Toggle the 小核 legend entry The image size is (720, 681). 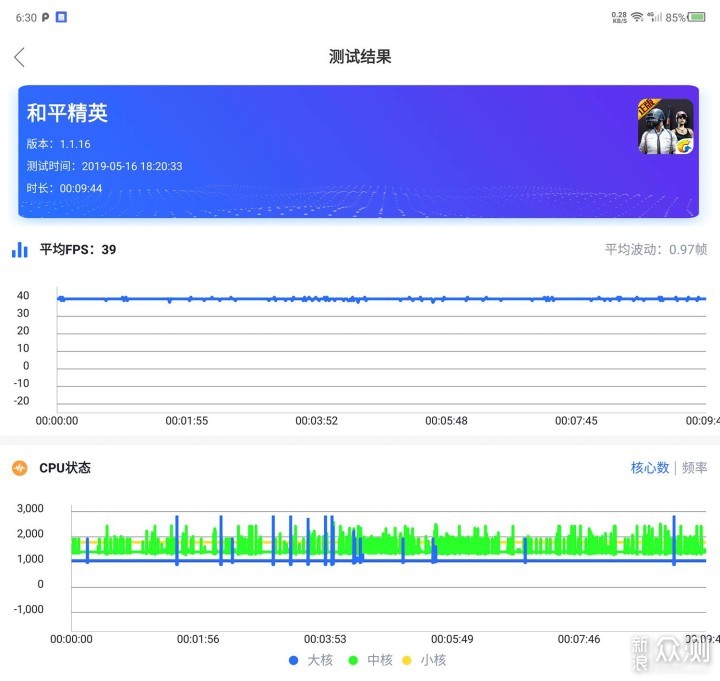(424, 660)
